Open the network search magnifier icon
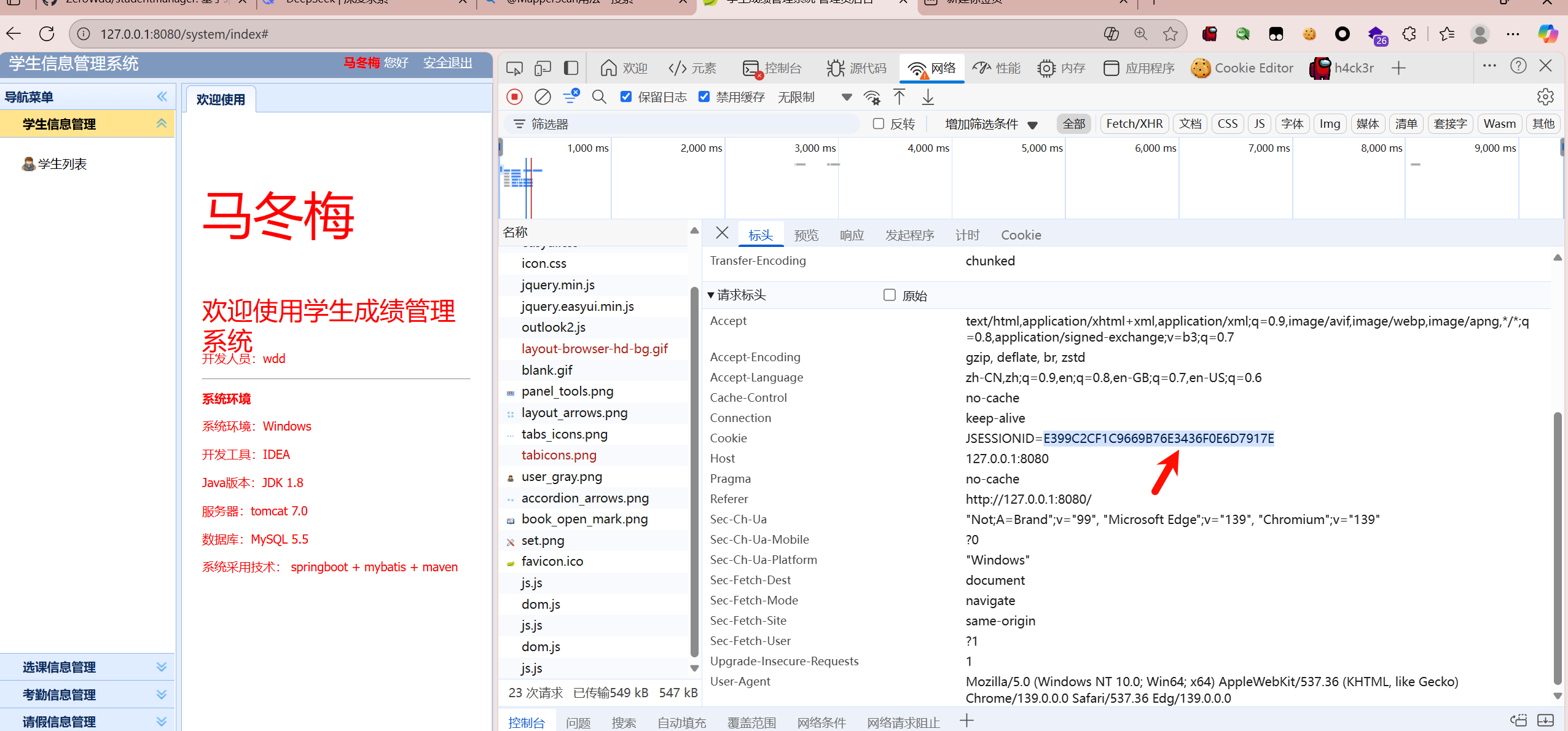Viewport: 1568px width, 731px height. (599, 97)
